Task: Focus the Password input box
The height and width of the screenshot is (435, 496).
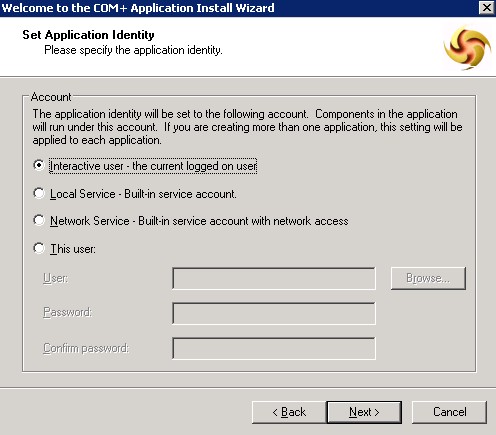Action: coord(274,313)
